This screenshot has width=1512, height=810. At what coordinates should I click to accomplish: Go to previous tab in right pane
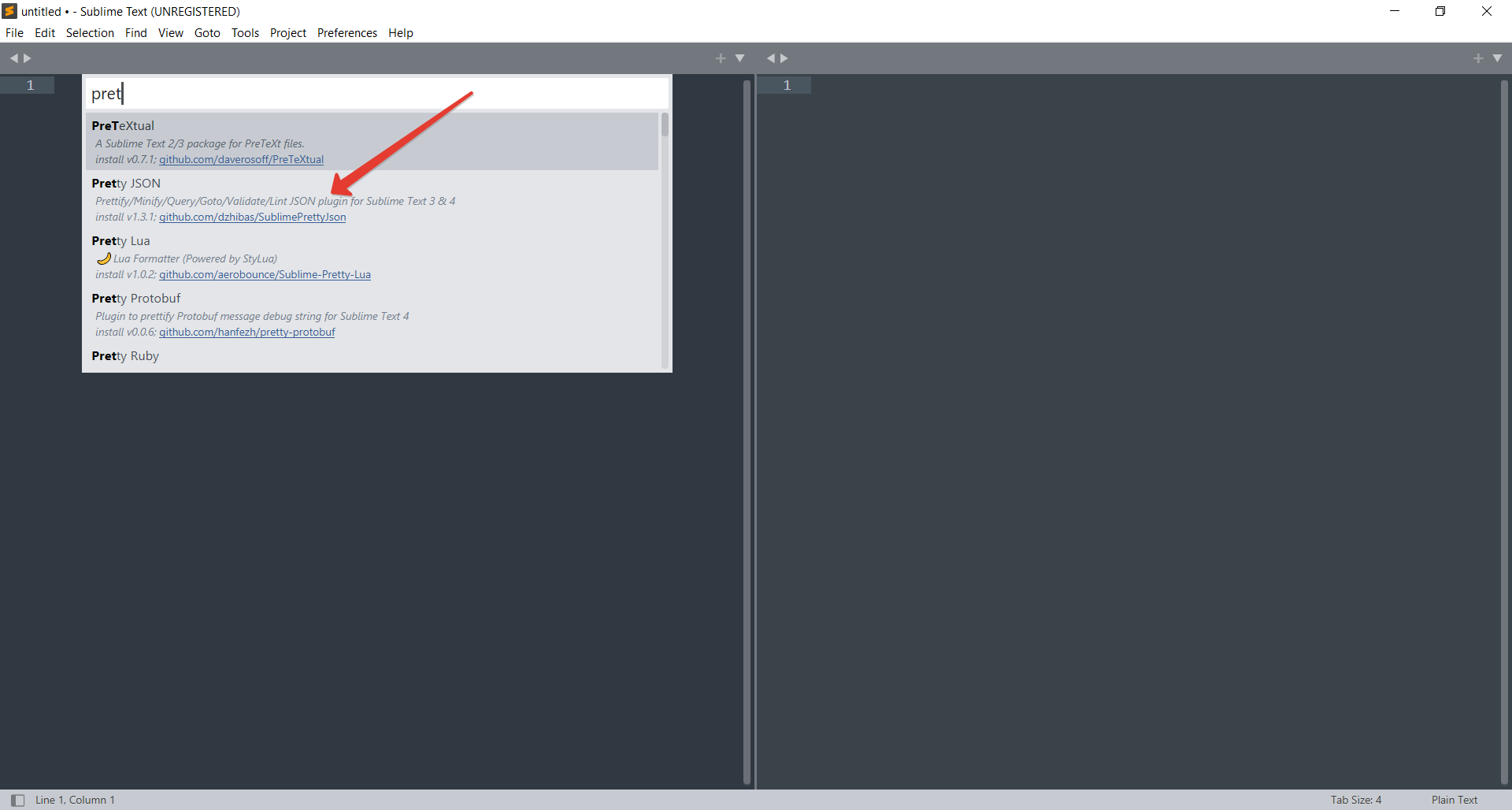pyautogui.click(x=771, y=58)
